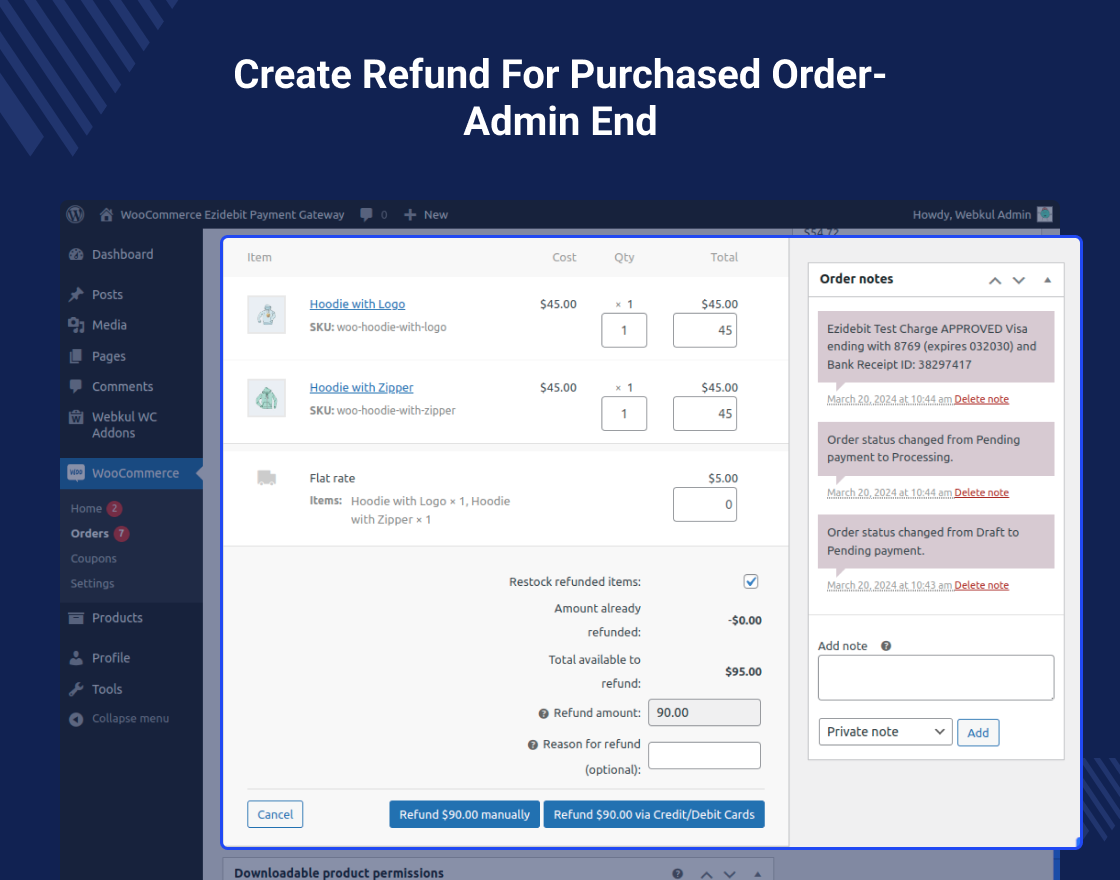The image size is (1120, 880).
Task: Click the WooCommerce logo icon in sidebar
Action: coord(76,473)
